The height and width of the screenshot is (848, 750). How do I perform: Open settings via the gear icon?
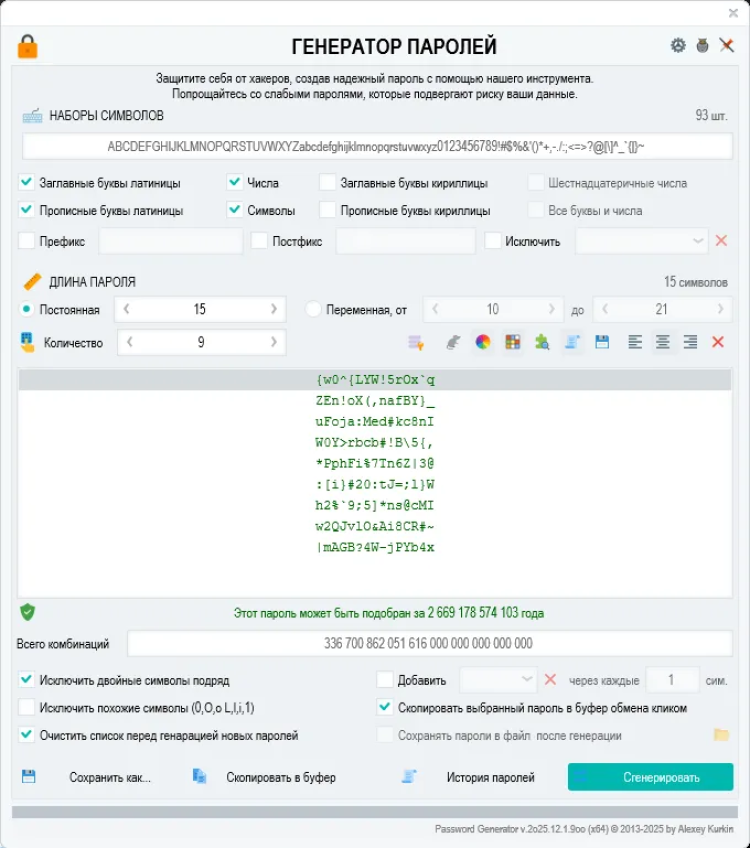coord(678,46)
